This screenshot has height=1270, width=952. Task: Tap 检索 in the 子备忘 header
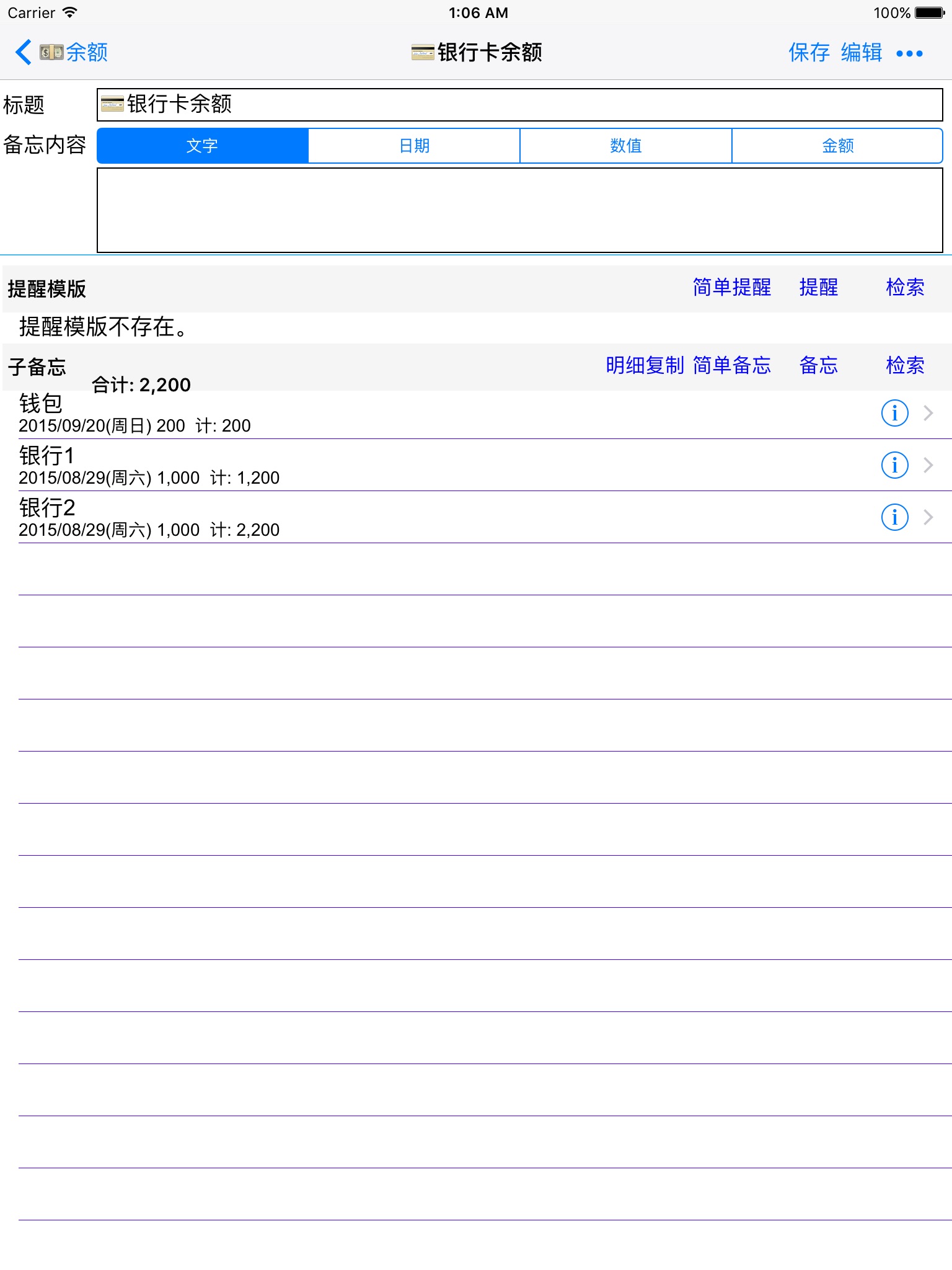click(905, 366)
